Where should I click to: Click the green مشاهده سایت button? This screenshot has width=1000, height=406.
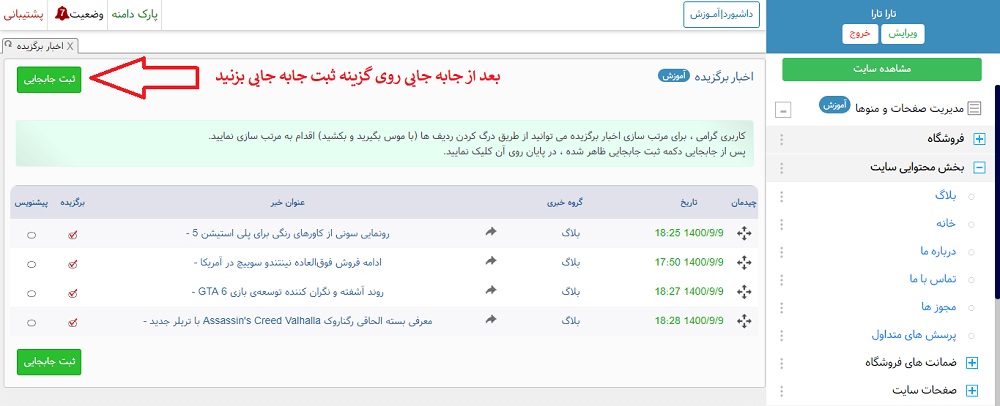coord(880,70)
